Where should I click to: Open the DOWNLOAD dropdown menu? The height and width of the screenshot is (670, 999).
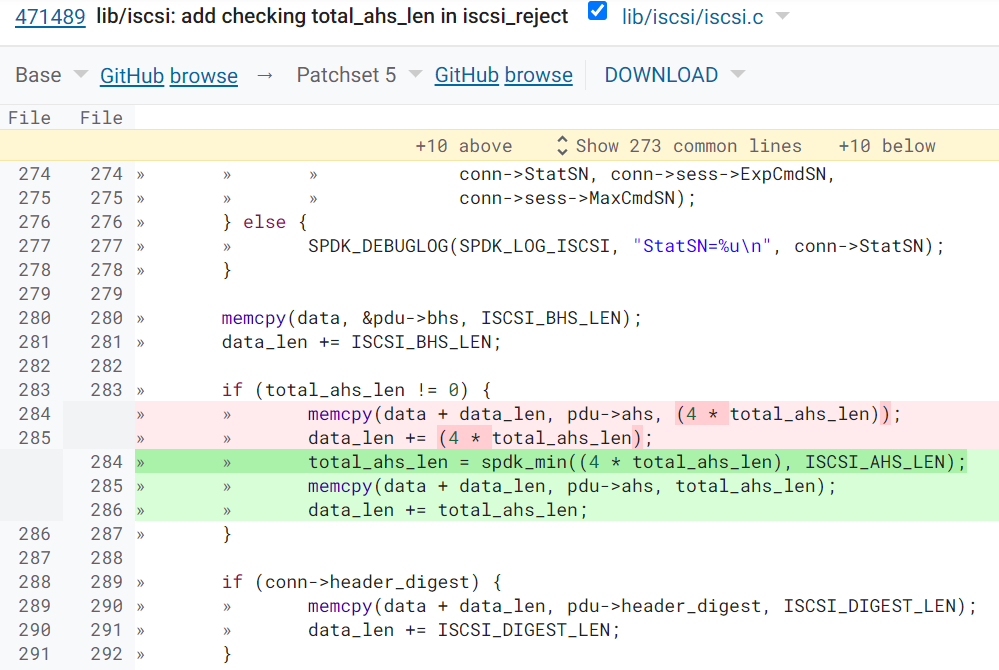click(x=674, y=75)
